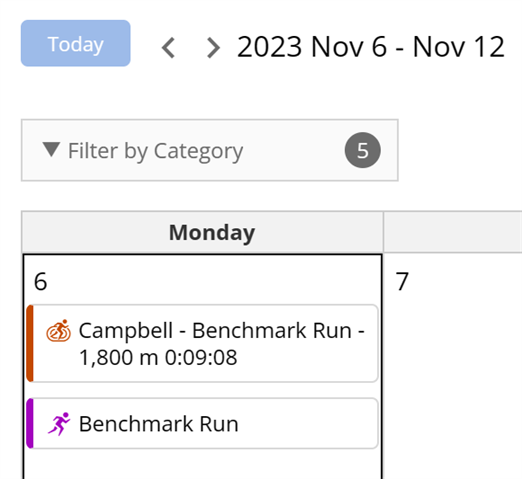Open the Filter by Category panel
Screen dimensions: 522x479
(210, 150)
